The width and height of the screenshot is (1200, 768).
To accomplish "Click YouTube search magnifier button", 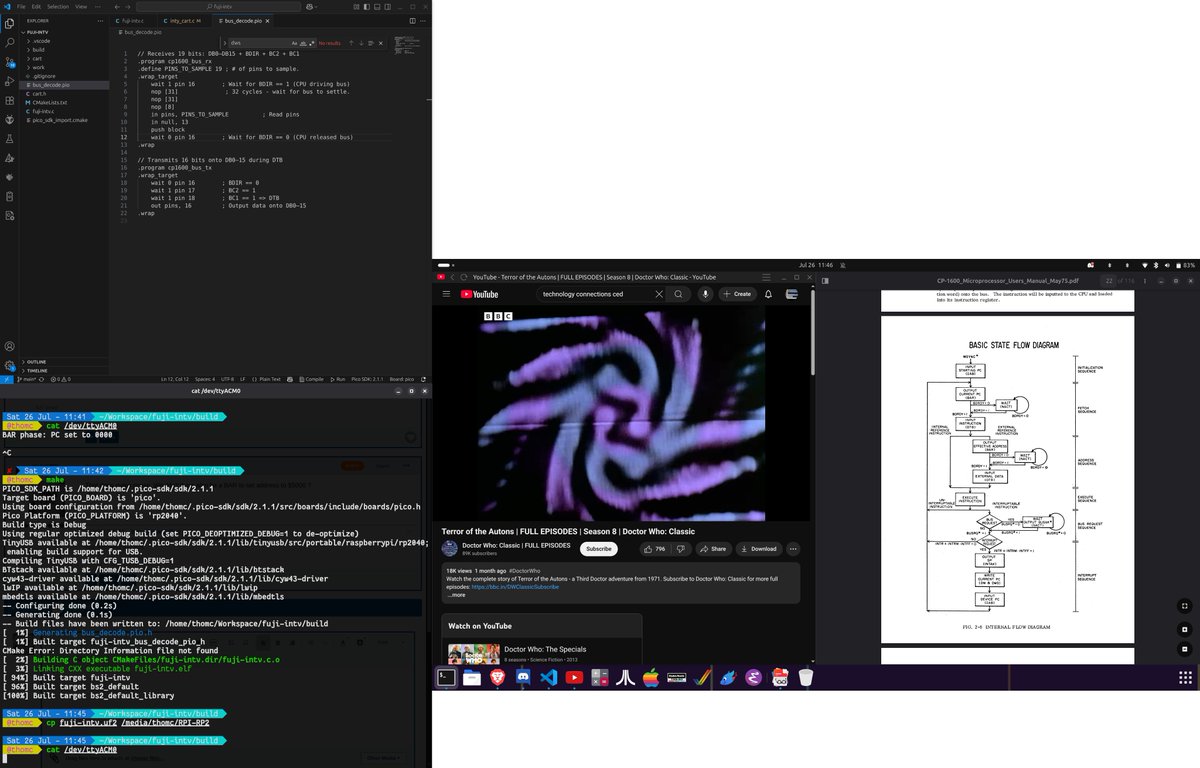I will coord(678,294).
